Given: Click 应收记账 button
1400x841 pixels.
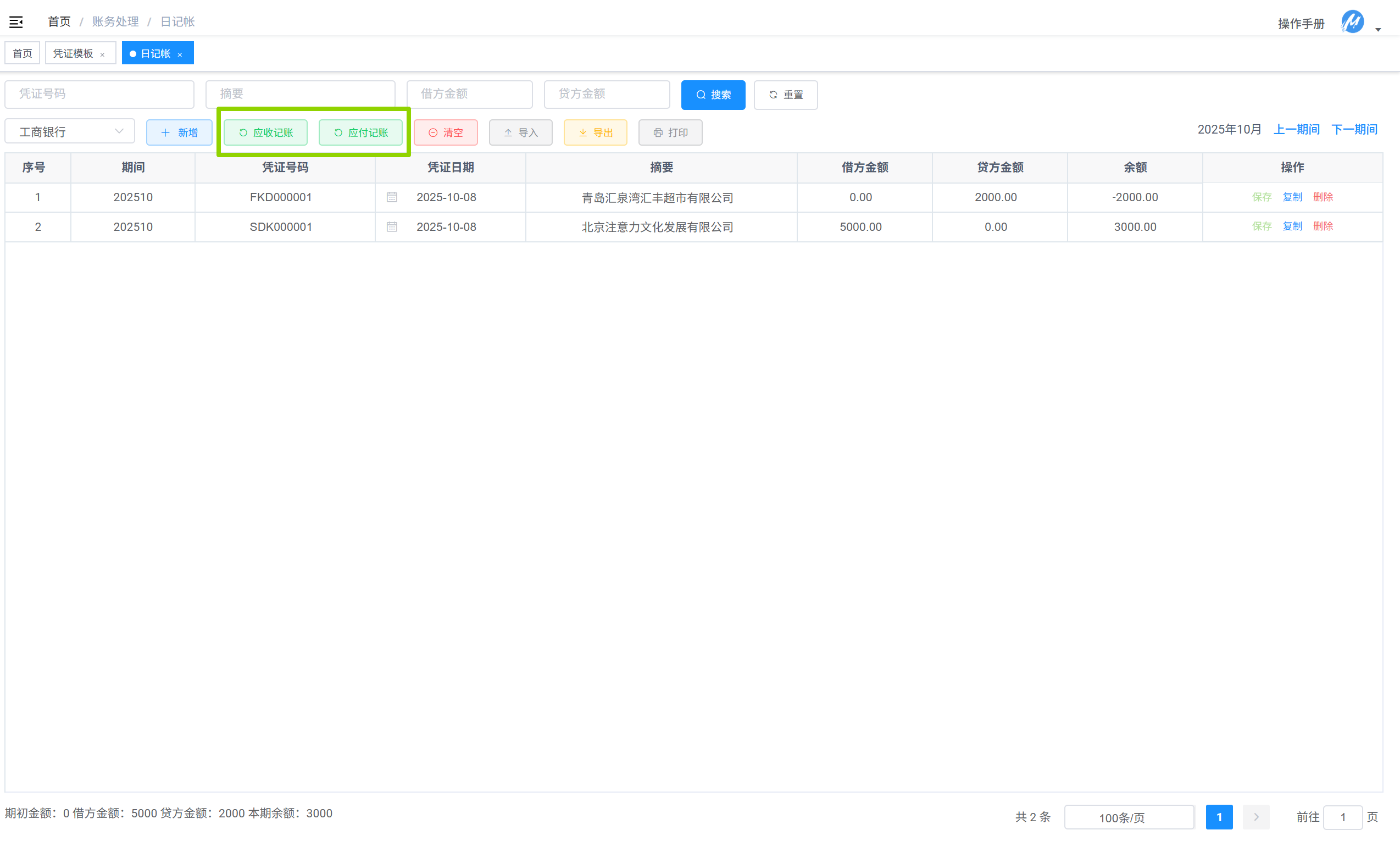Looking at the screenshot, I should pyautogui.click(x=265, y=132).
